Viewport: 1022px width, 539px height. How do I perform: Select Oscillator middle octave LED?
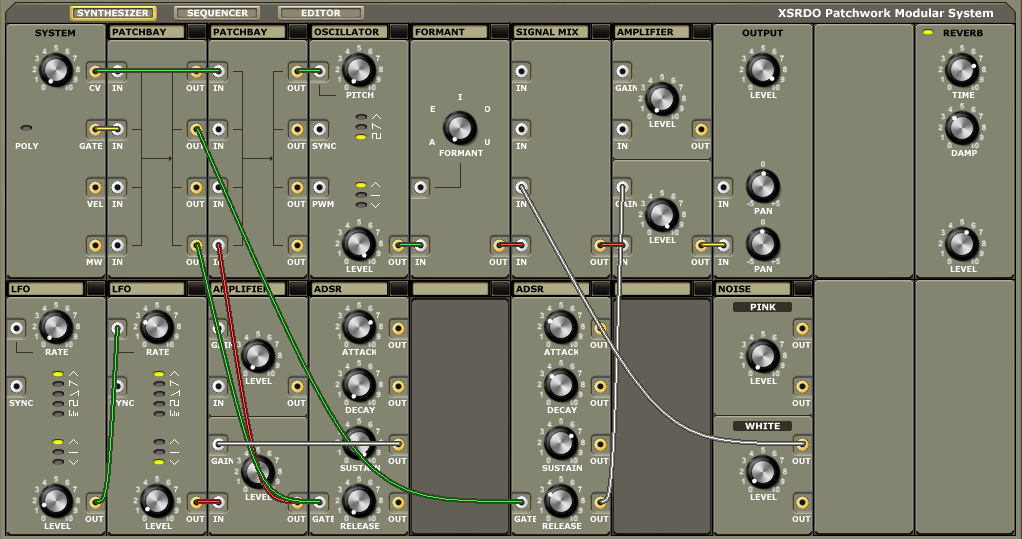[361, 195]
